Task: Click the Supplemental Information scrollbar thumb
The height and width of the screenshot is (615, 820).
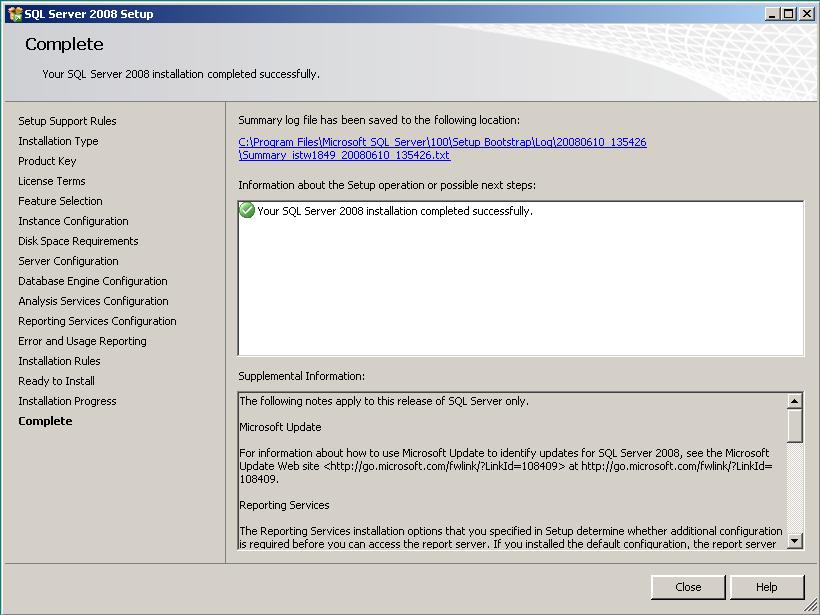Action: tap(794, 426)
